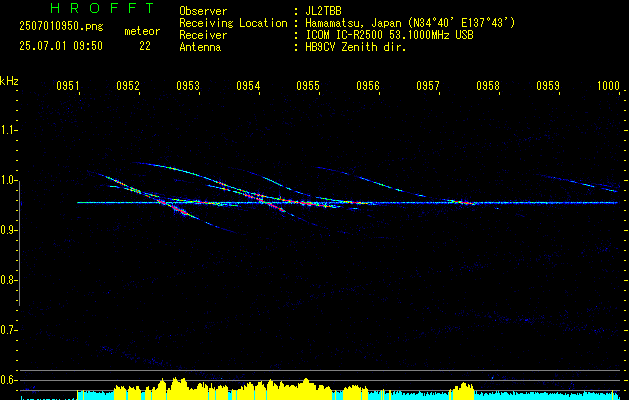Click ICOM IC-R2500 53.1000MHz USB text
629x400 pixels.
click(389, 35)
